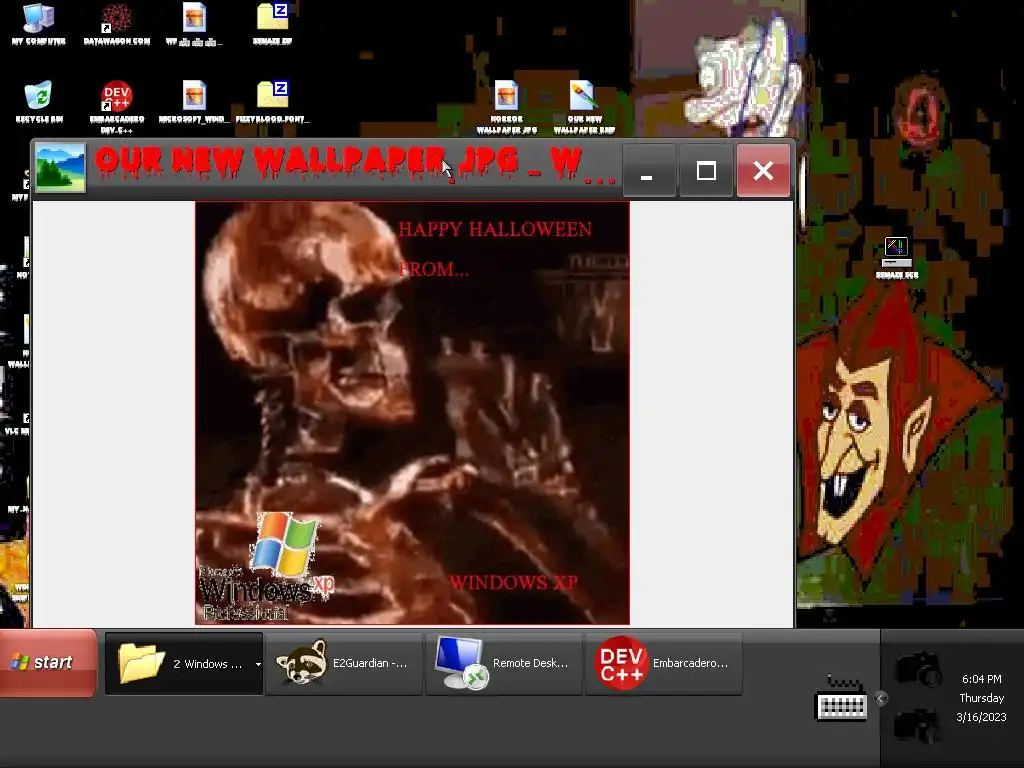
Task: Click the picture viewer title bar landscape icon
Action: pos(60,168)
